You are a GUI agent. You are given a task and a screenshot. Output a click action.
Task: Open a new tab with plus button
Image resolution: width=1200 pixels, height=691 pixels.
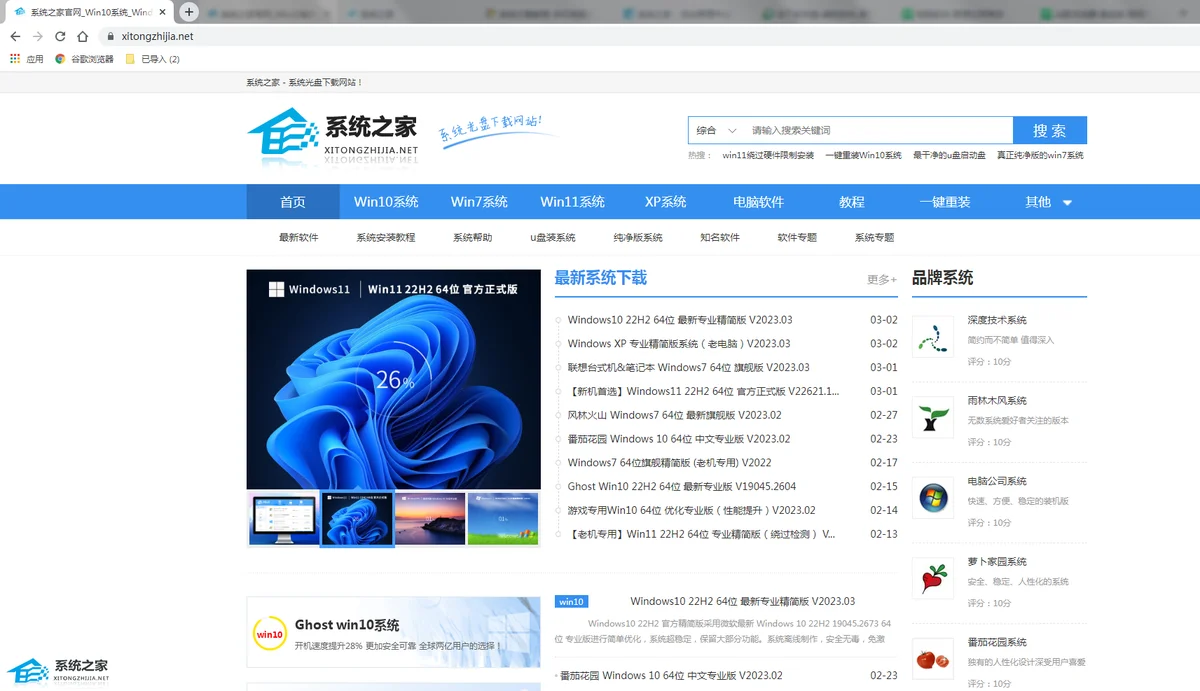click(188, 12)
